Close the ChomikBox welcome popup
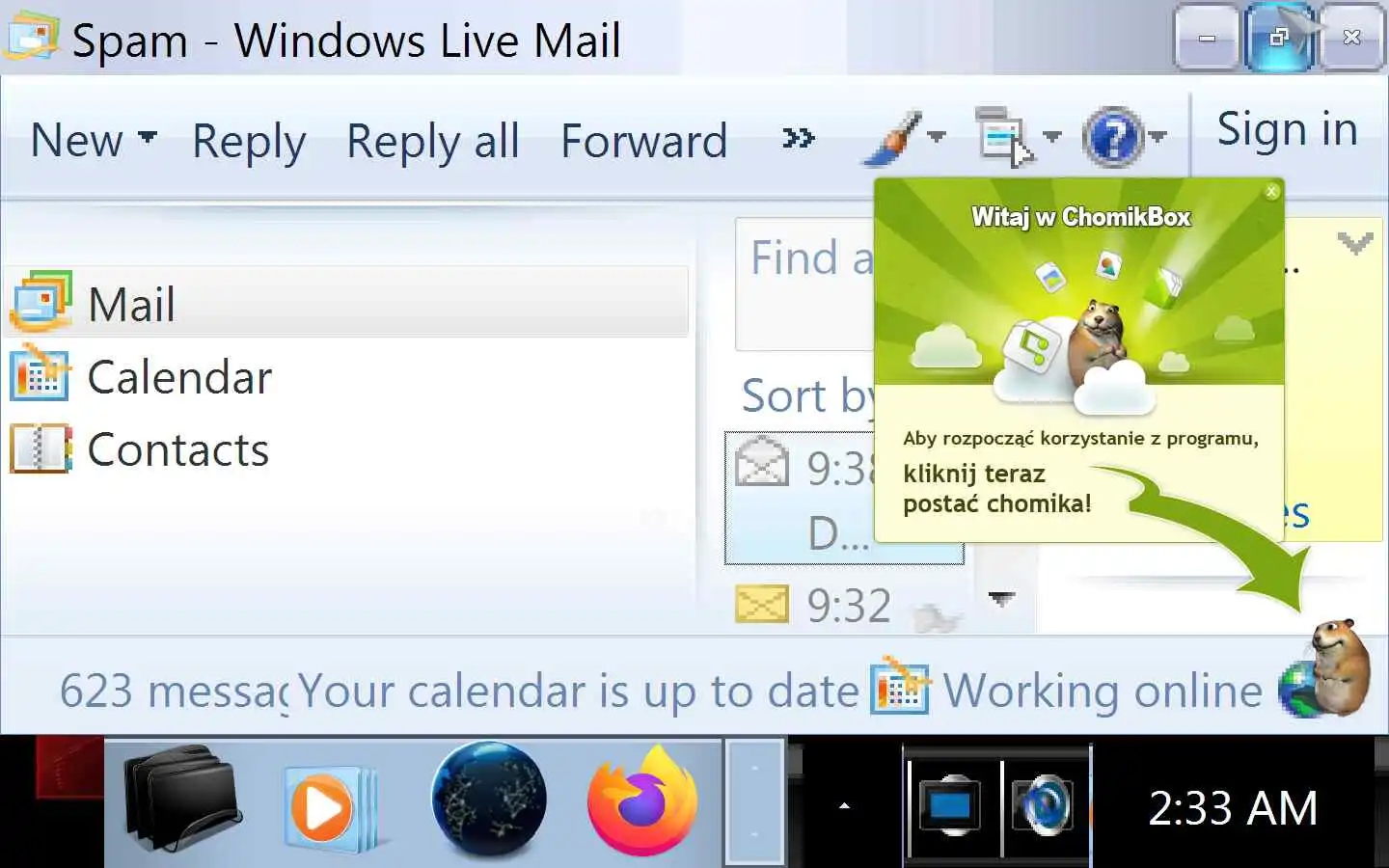 click(1271, 191)
